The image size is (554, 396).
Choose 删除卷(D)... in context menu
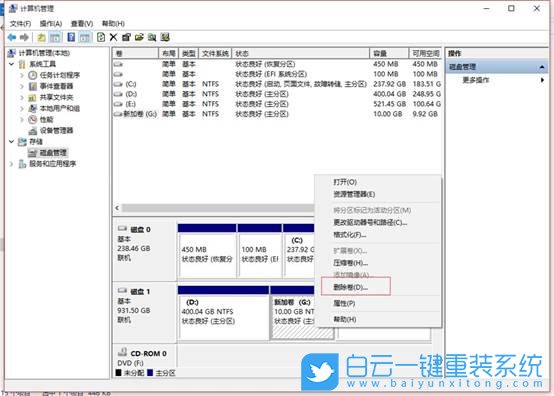coord(378,287)
